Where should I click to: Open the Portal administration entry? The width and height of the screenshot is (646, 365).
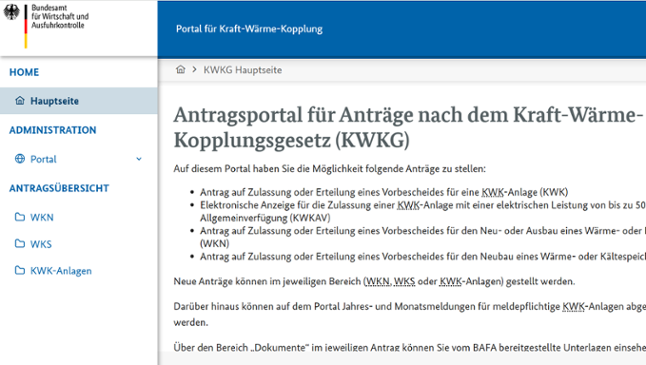[79, 159]
